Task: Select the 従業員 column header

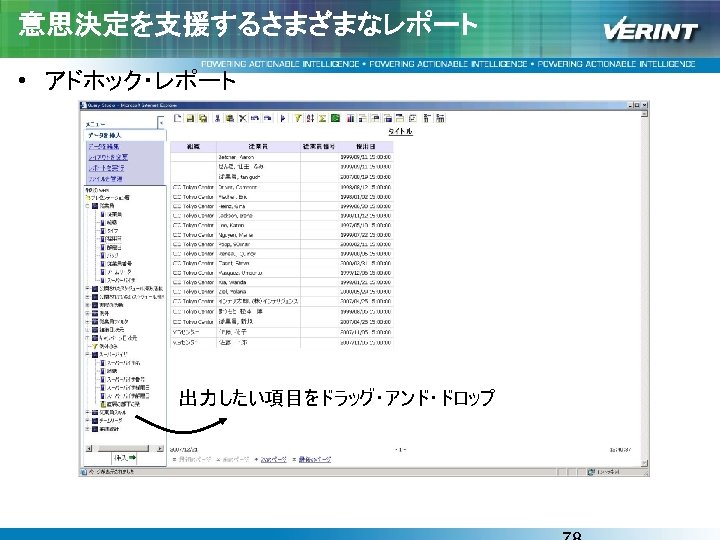Action: [x=258, y=146]
